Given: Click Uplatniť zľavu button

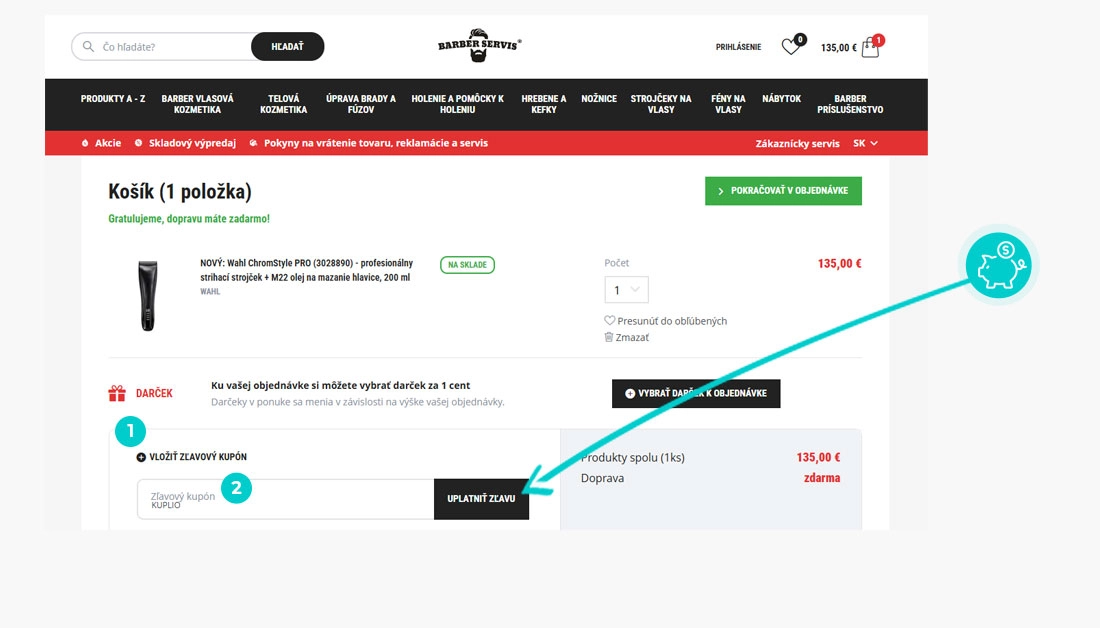Looking at the screenshot, I should pos(481,499).
